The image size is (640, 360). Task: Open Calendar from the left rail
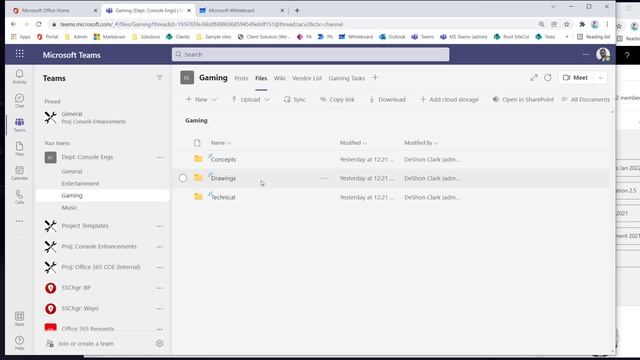point(19,173)
